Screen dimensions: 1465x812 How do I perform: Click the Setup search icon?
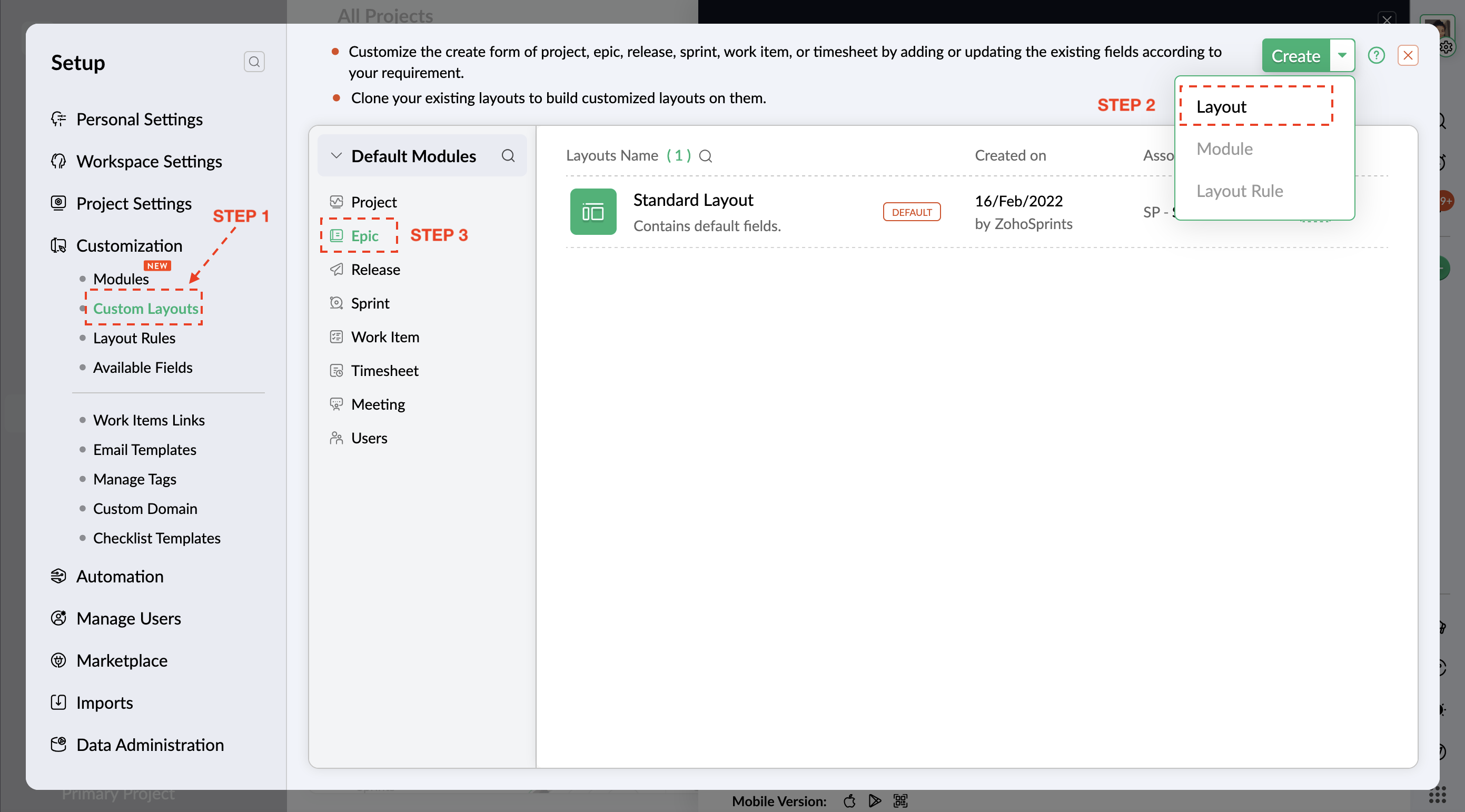coord(254,62)
